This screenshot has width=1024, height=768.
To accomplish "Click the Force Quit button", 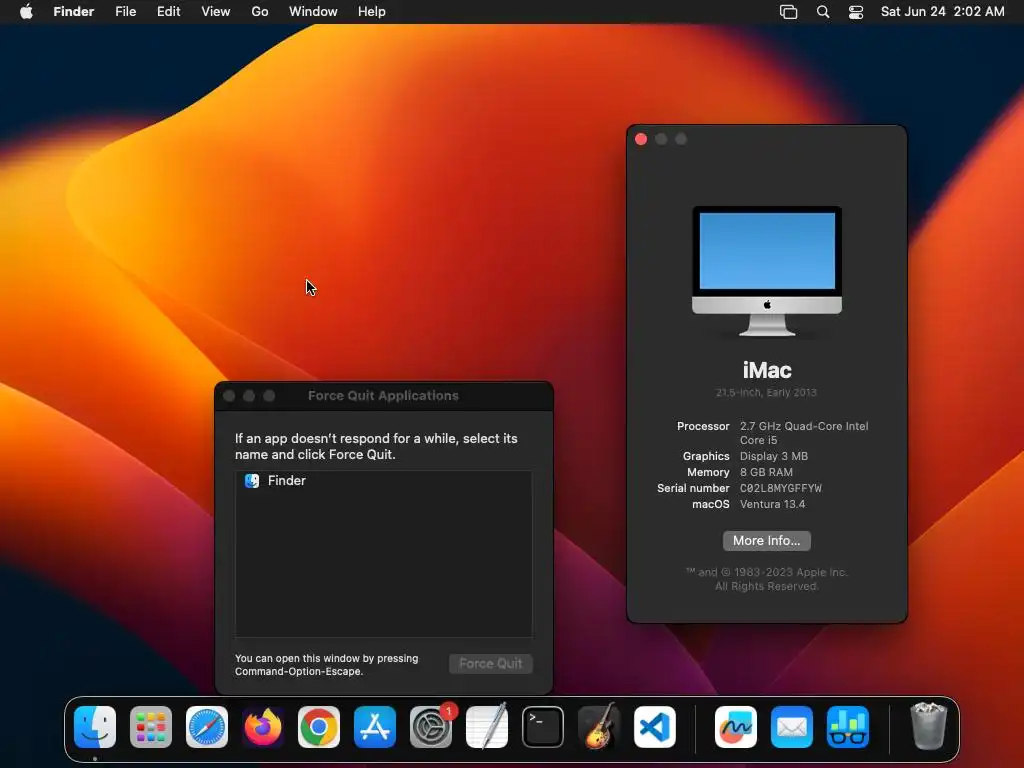I will point(490,664).
